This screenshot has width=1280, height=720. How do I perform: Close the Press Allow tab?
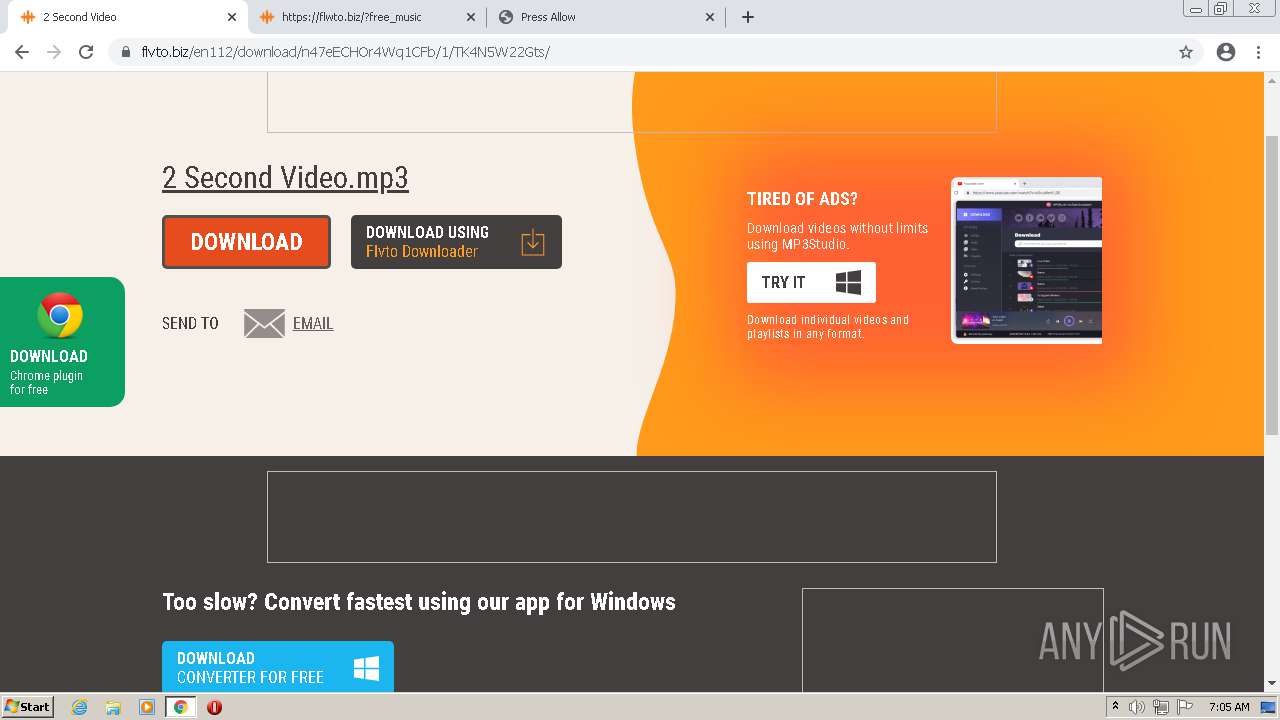click(710, 17)
